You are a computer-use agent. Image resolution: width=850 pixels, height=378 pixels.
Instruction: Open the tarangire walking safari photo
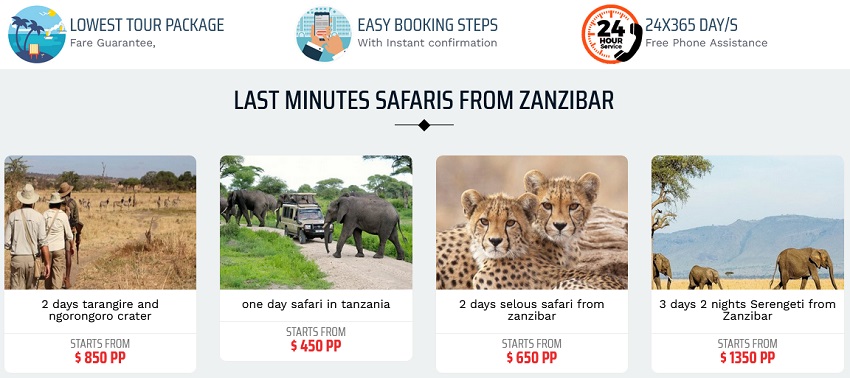point(100,222)
